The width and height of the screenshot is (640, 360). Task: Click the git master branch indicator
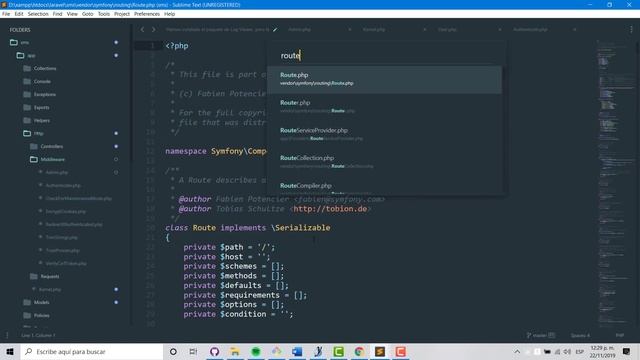tap(541, 336)
